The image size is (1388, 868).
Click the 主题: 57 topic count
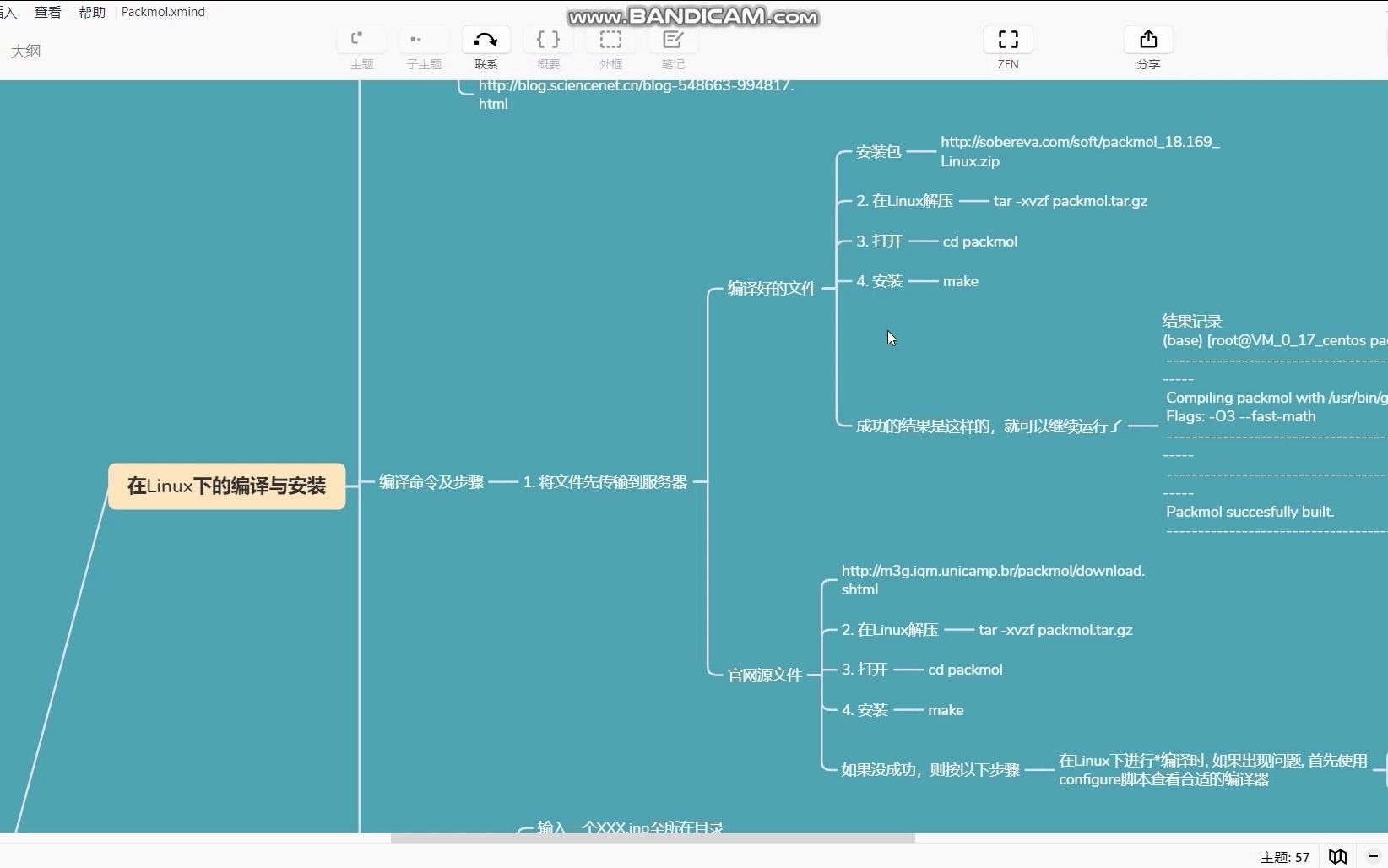click(x=1285, y=857)
